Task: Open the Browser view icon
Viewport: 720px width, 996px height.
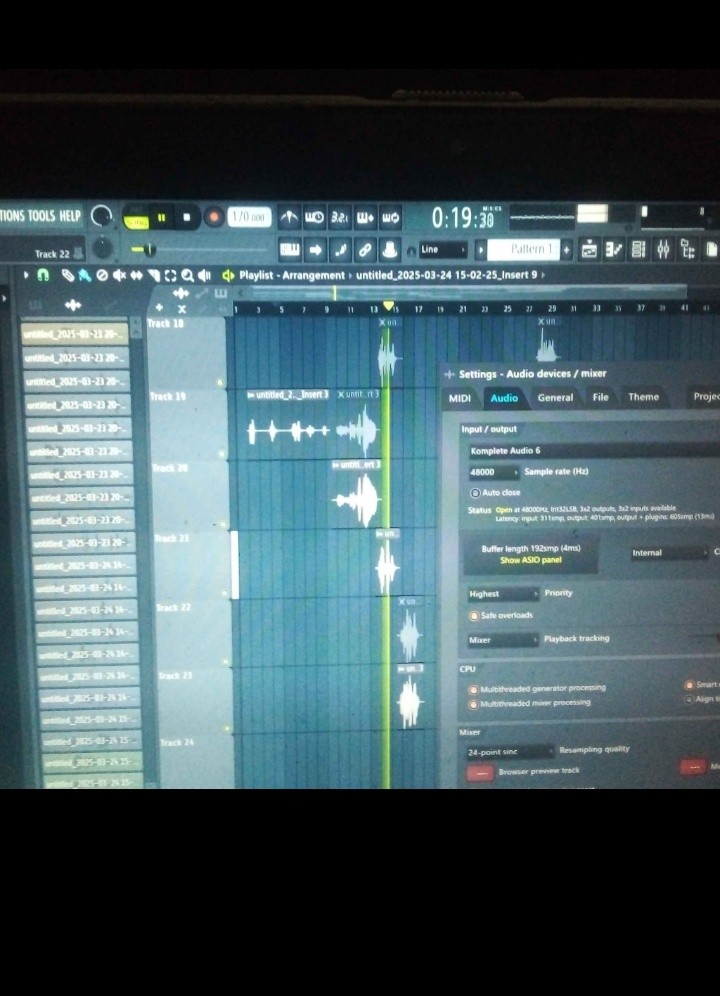Action: click(688, 250)
